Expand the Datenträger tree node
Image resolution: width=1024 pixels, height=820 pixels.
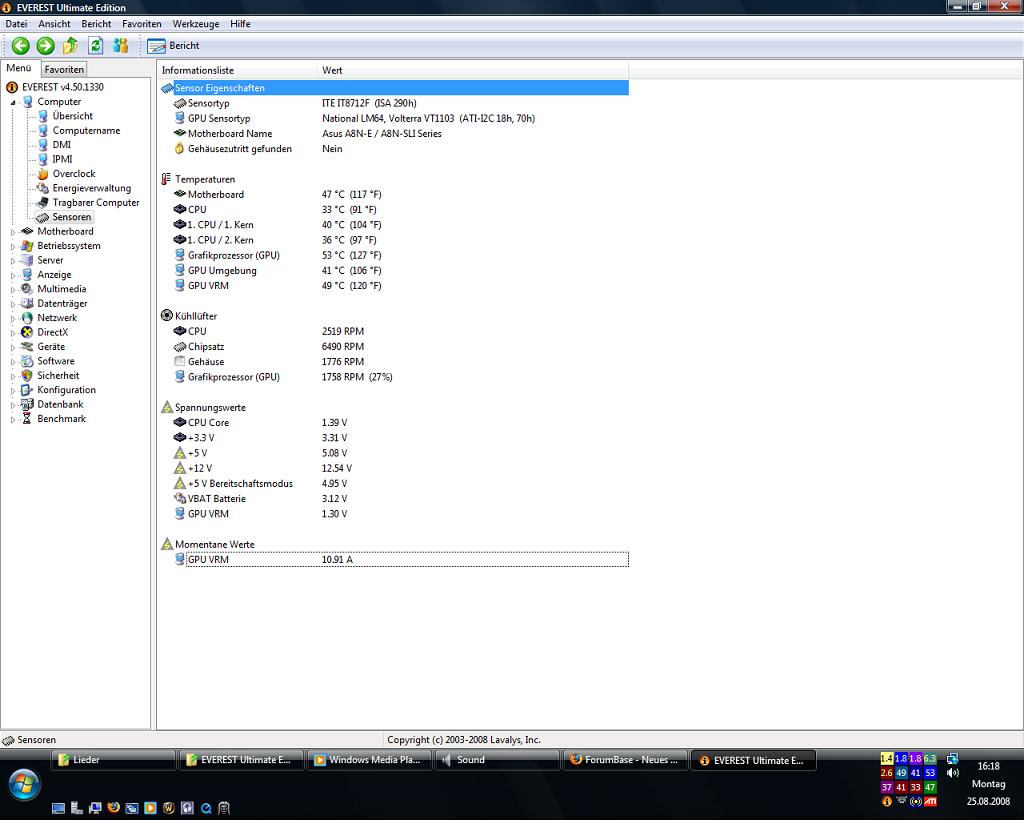click(12, 304)
